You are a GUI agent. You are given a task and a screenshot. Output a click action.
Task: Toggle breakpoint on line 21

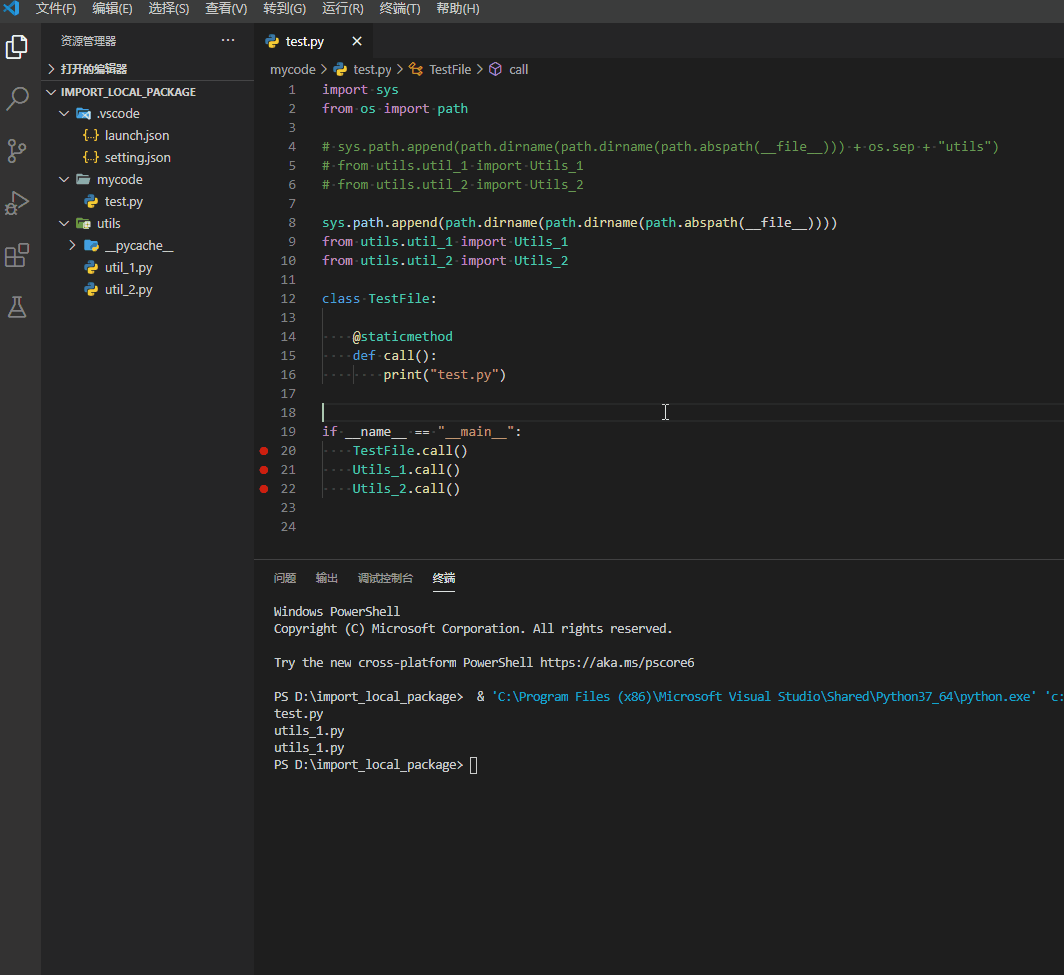(264, 470)
